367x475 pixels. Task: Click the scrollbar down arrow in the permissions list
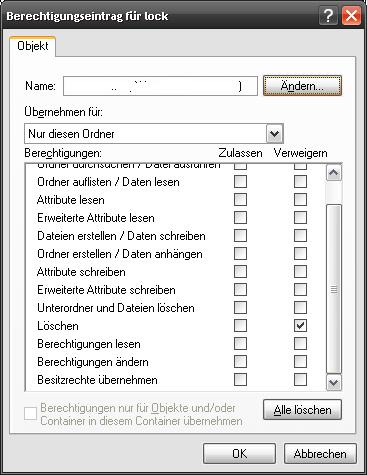tap(334, 383)
